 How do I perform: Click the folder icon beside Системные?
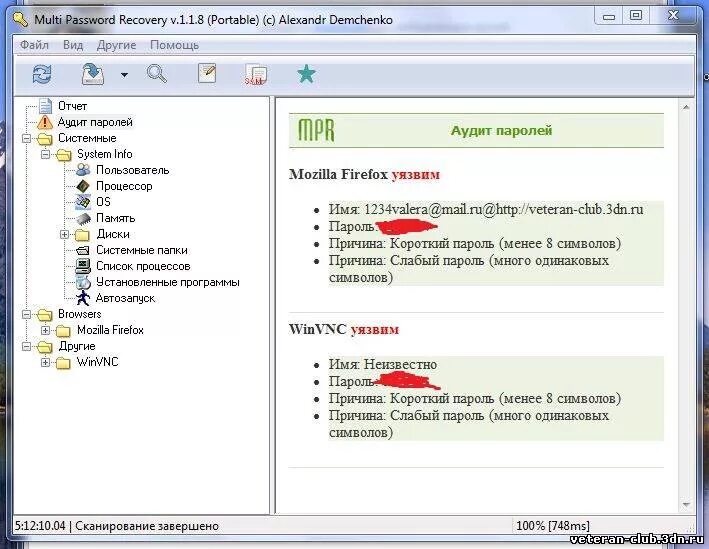[x=45, y=139]
